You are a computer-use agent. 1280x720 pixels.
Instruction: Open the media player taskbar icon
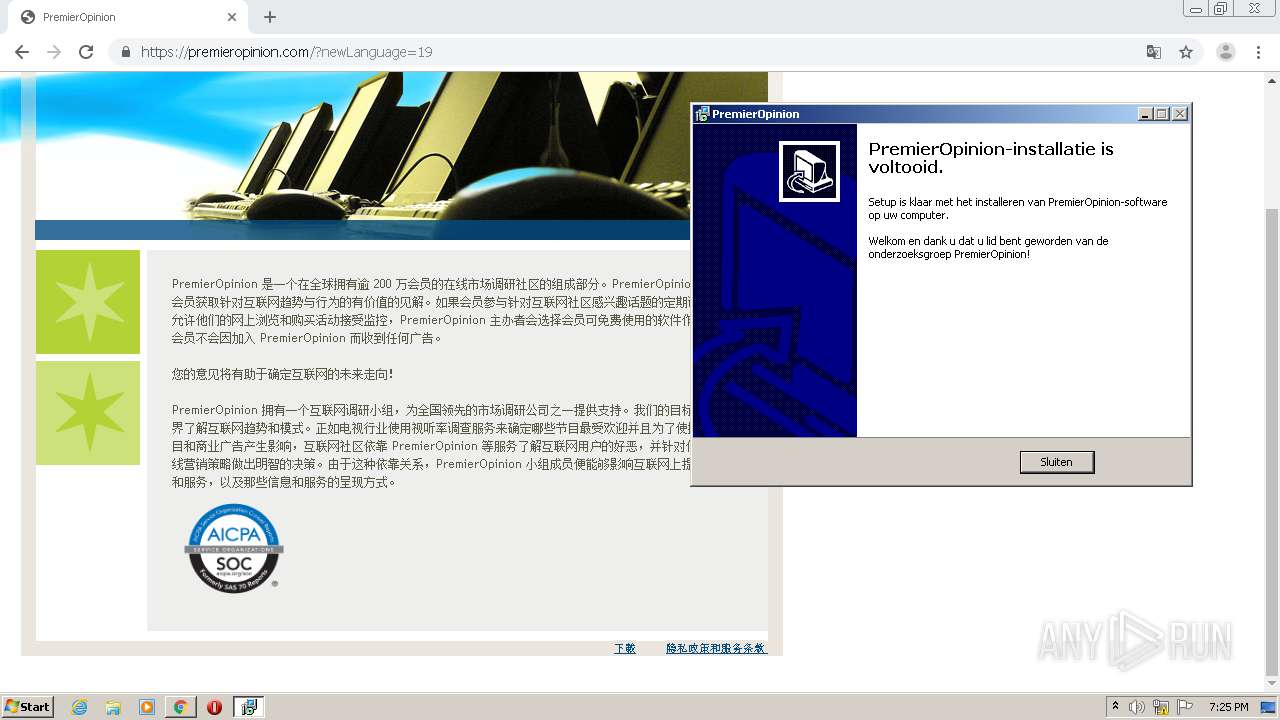tap(147, 707)
